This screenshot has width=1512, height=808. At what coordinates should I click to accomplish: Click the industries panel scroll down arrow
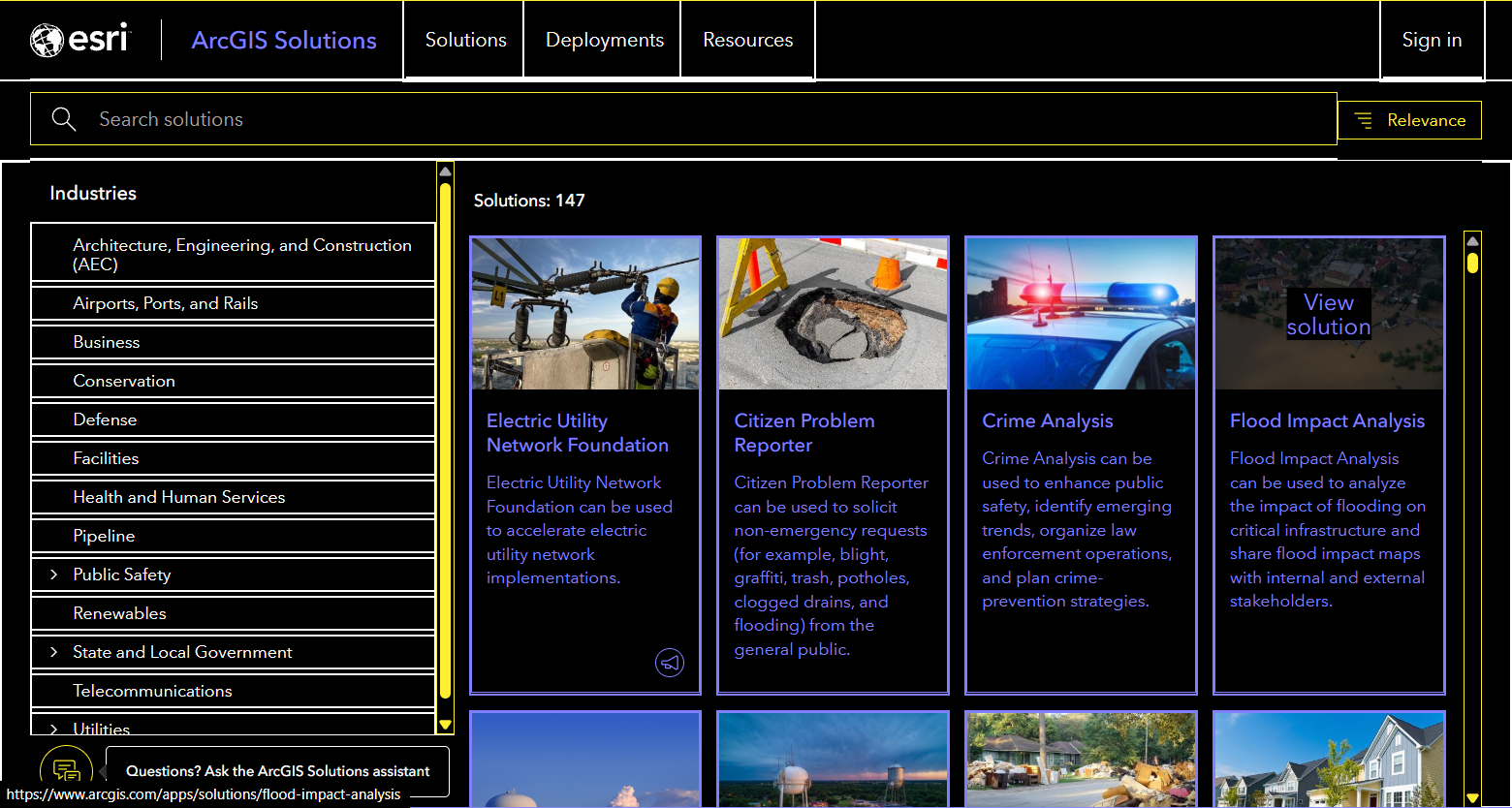pos(445,725)
